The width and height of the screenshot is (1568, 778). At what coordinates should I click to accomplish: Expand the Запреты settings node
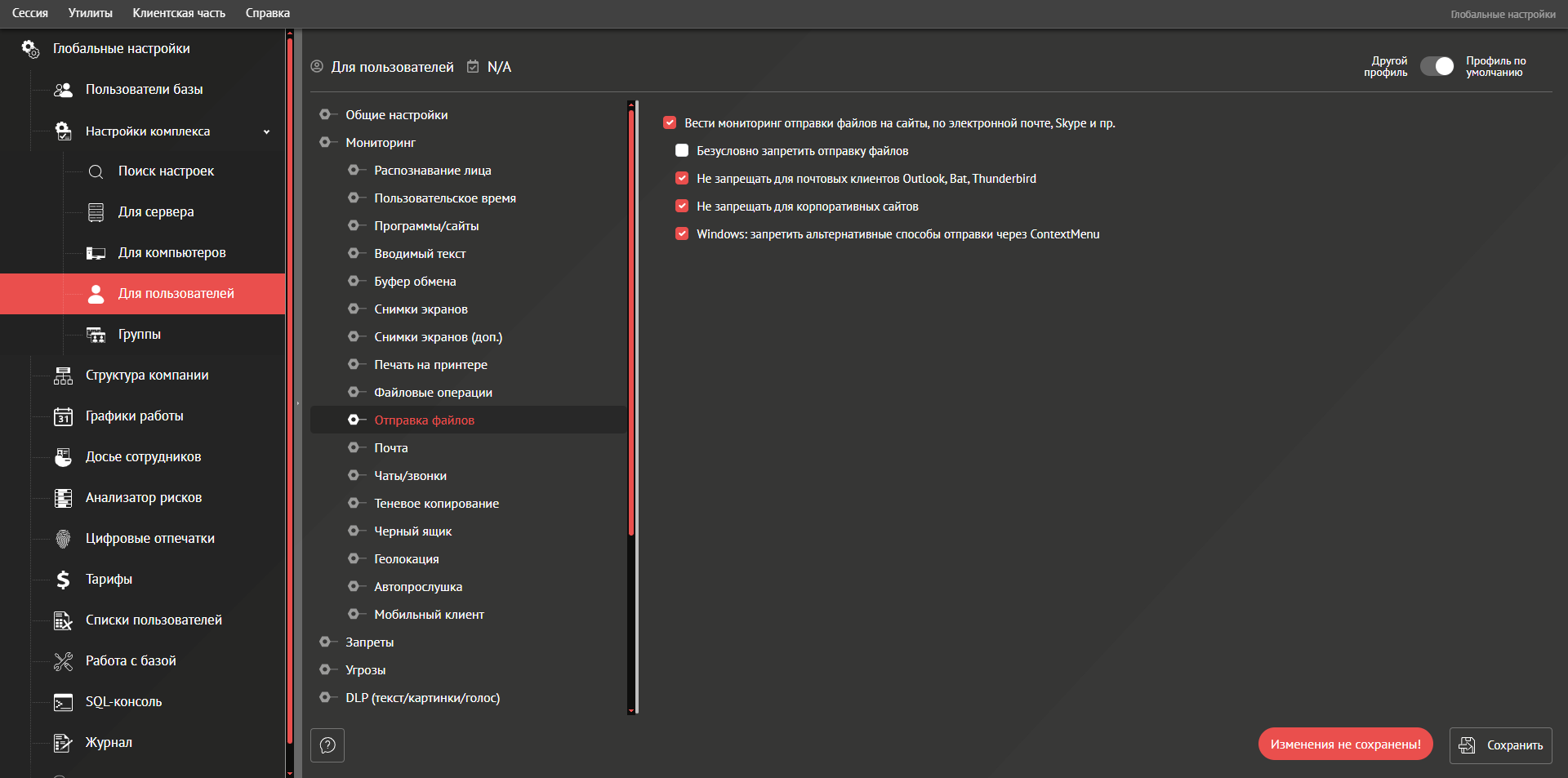tap(325, 642)
